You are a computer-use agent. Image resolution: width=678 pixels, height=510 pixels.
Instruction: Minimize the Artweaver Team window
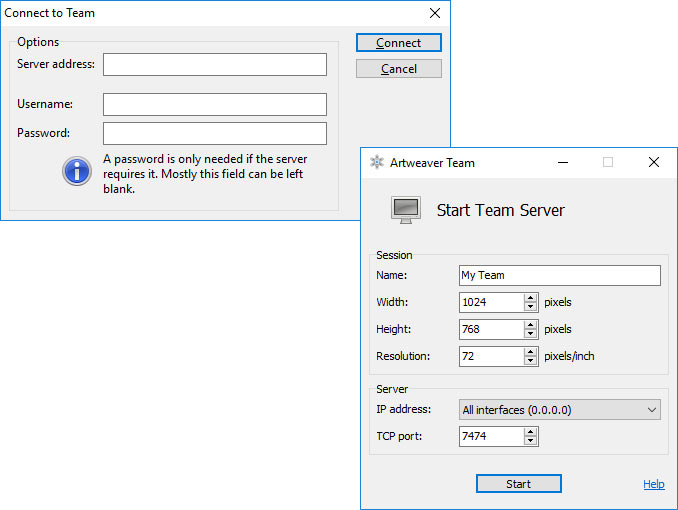click(x=563, y=163)
